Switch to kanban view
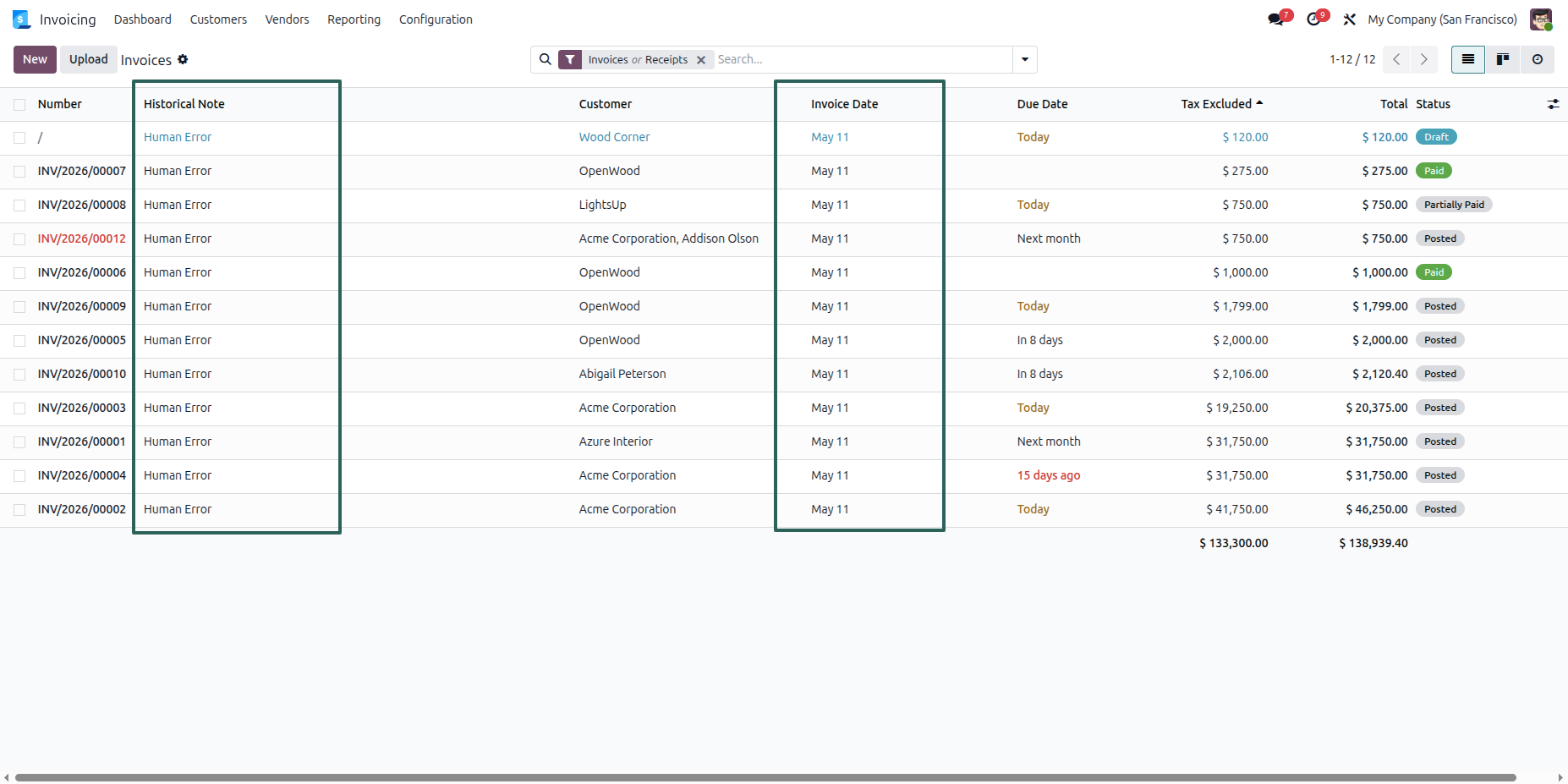The image size is (1568, 784). pos(1503,59)
